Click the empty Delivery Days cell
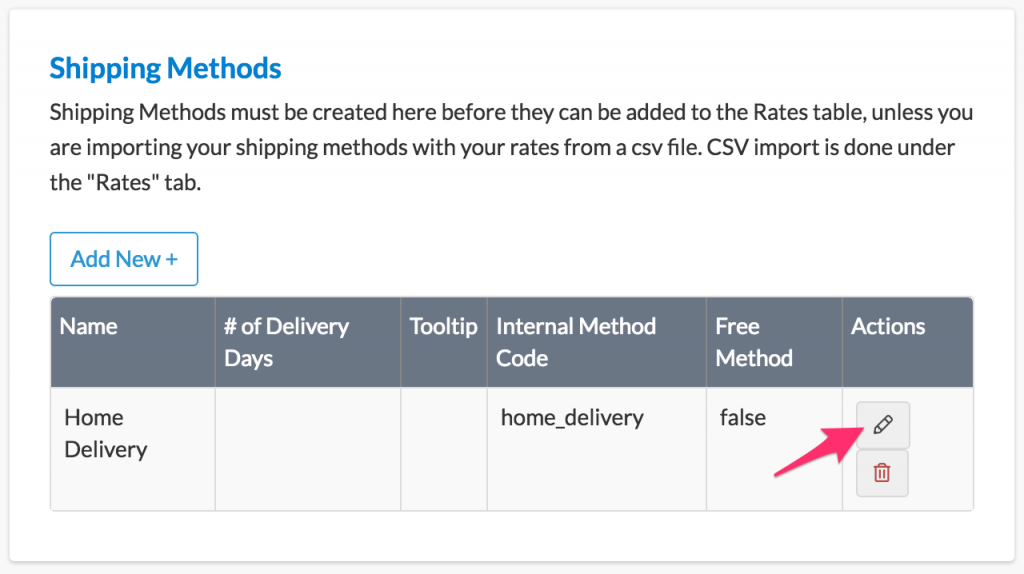Screen dimensions: 1024x574 click(x=307, y=448)
